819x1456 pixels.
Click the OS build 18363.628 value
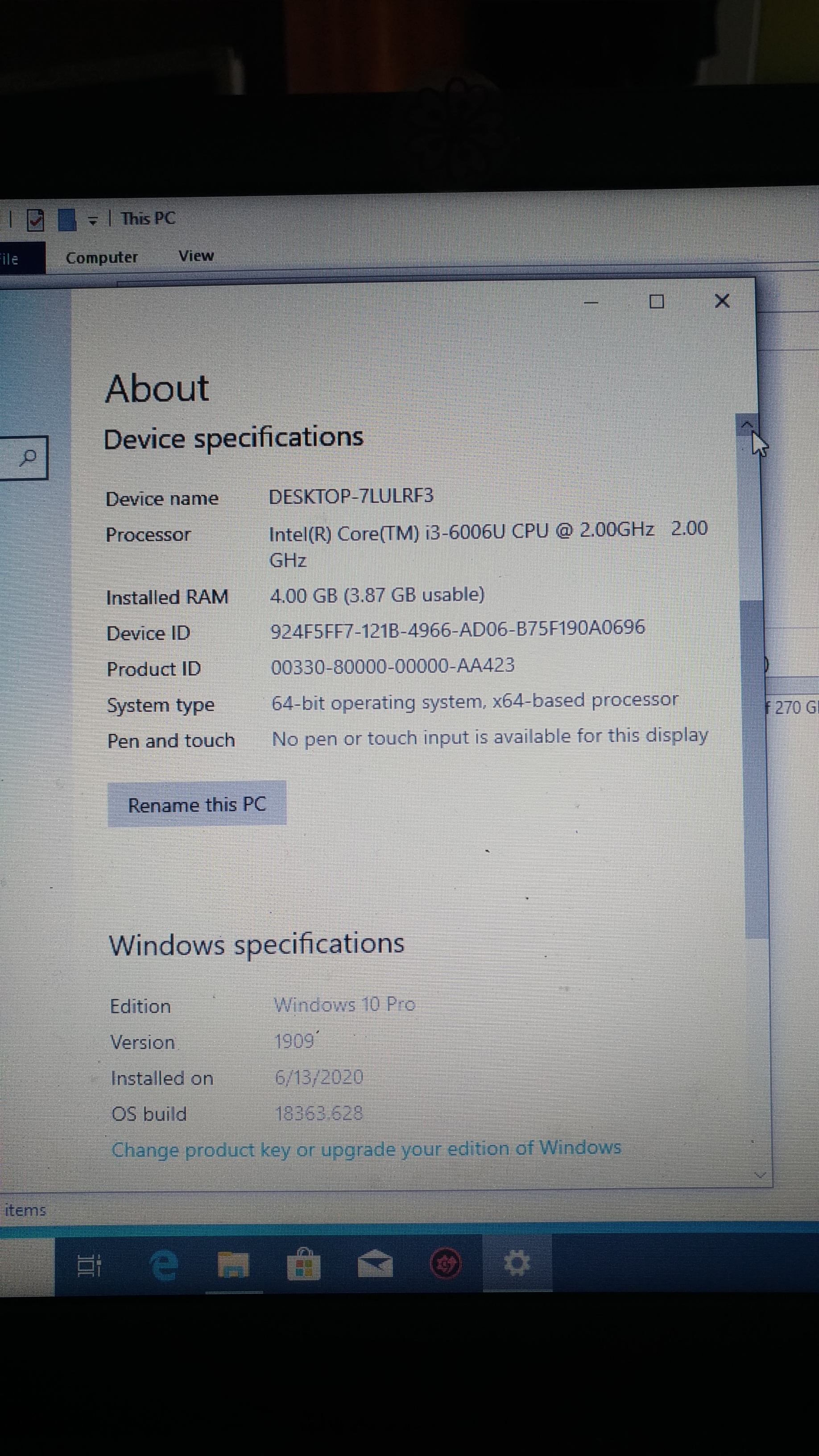(319, 1113)
